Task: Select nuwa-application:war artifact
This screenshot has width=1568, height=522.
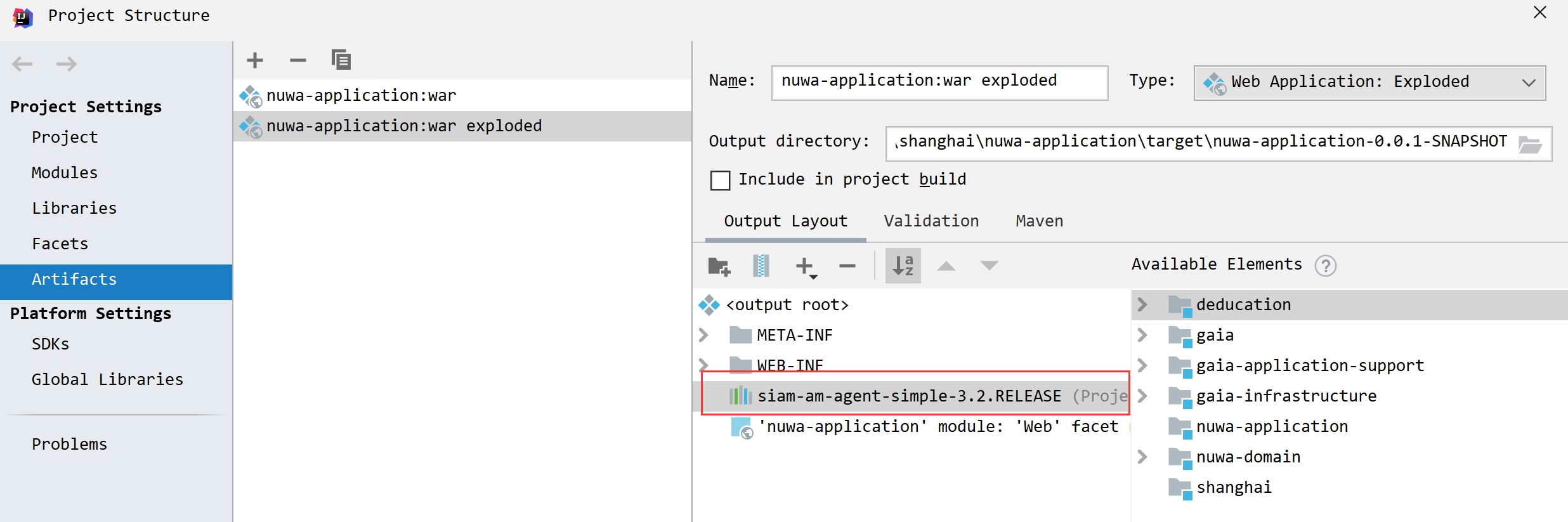Action: (x=462, y=95)
